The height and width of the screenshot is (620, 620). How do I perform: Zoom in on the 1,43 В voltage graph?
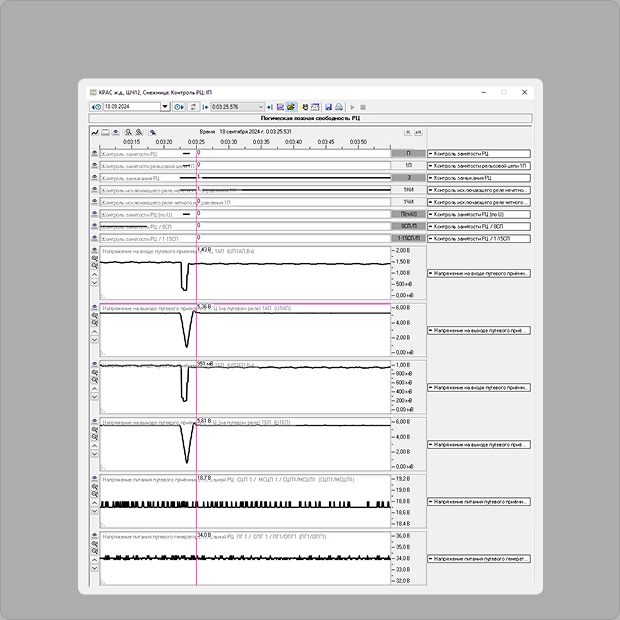pos(95,258)
